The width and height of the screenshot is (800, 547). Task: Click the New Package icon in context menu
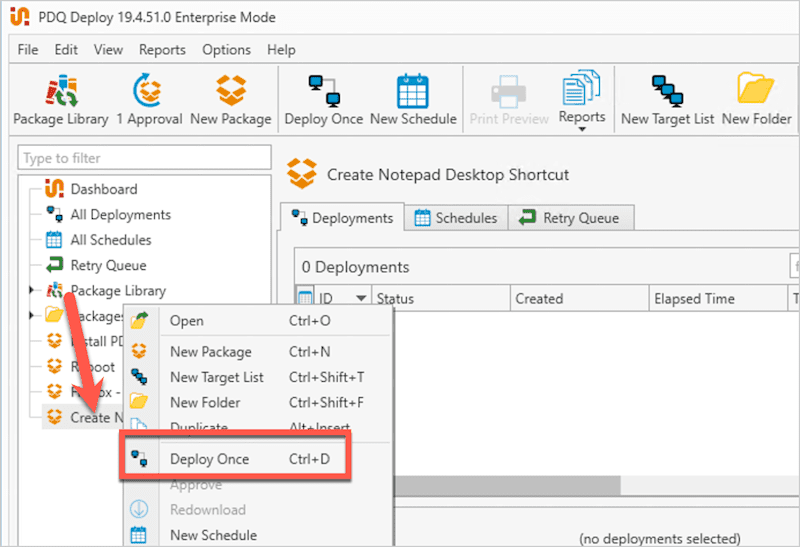point(139,351)
